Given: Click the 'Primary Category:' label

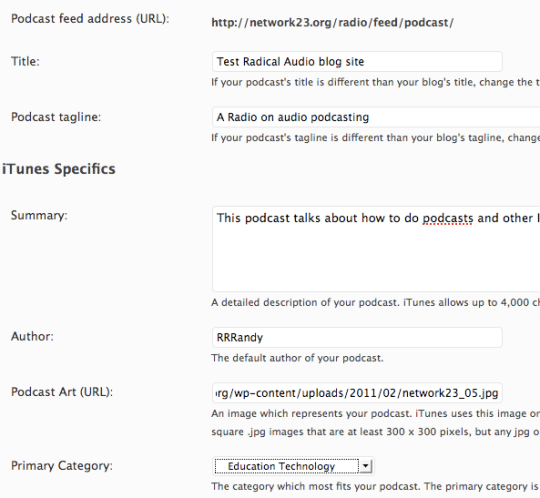Looking at the screenshot, I should [62, 466].
